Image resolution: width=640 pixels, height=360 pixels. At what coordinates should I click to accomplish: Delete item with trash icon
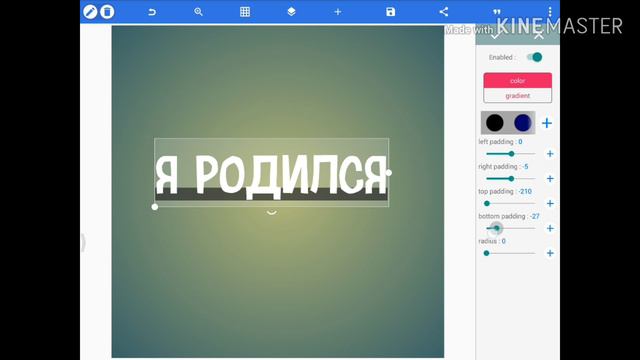point(107,12)
